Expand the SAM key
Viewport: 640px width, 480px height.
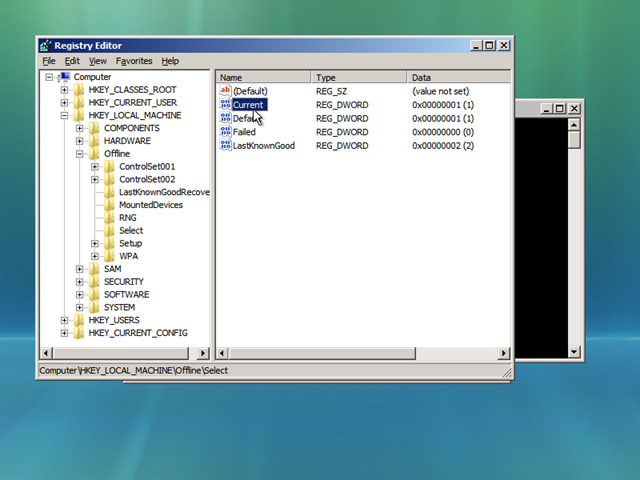coord(80,269)
